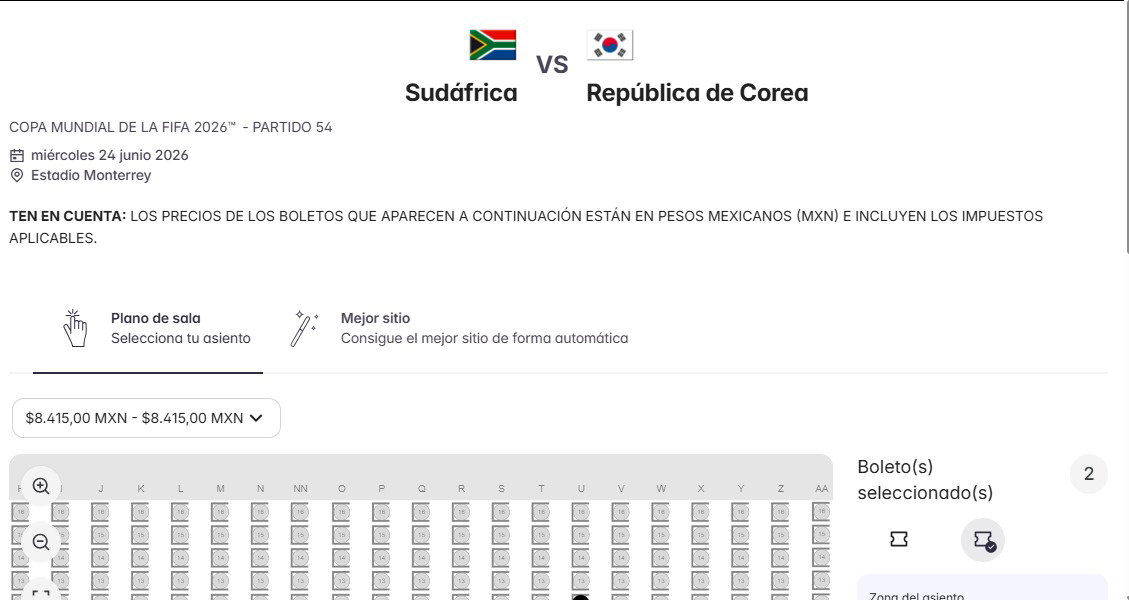Click the selected tickets count badge '2'
This screenshot has height=600, width=1129.
point(1089,474)
